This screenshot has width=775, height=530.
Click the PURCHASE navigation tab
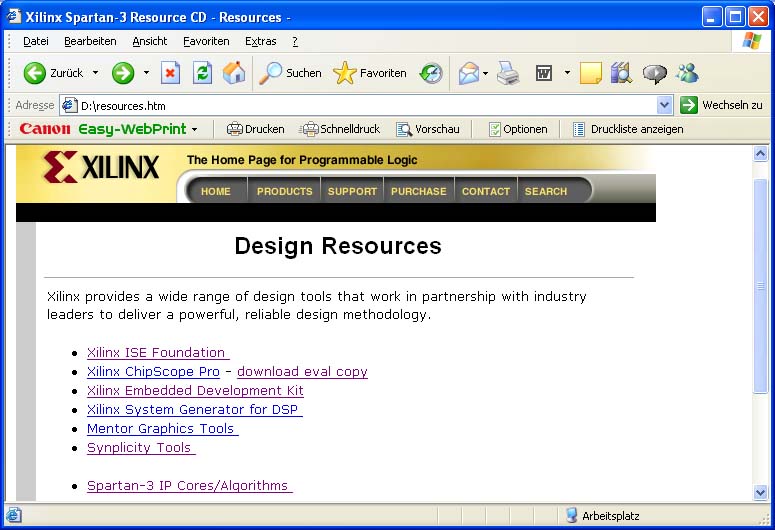419,191
